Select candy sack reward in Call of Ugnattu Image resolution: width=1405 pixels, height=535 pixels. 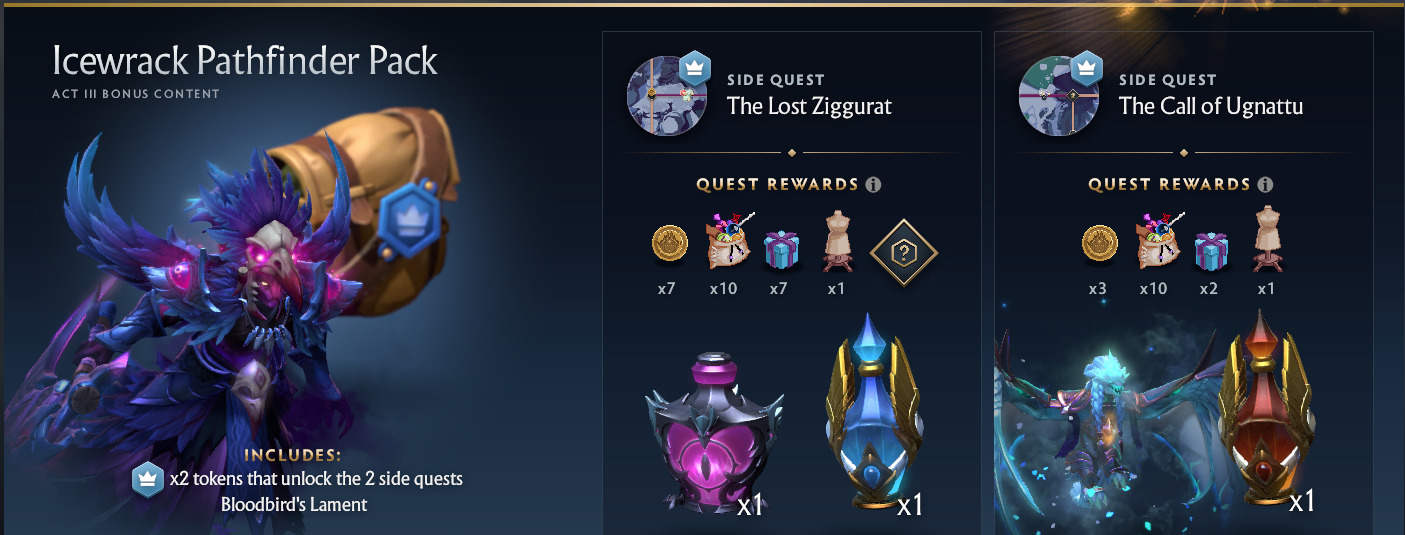click(1158, 243)
